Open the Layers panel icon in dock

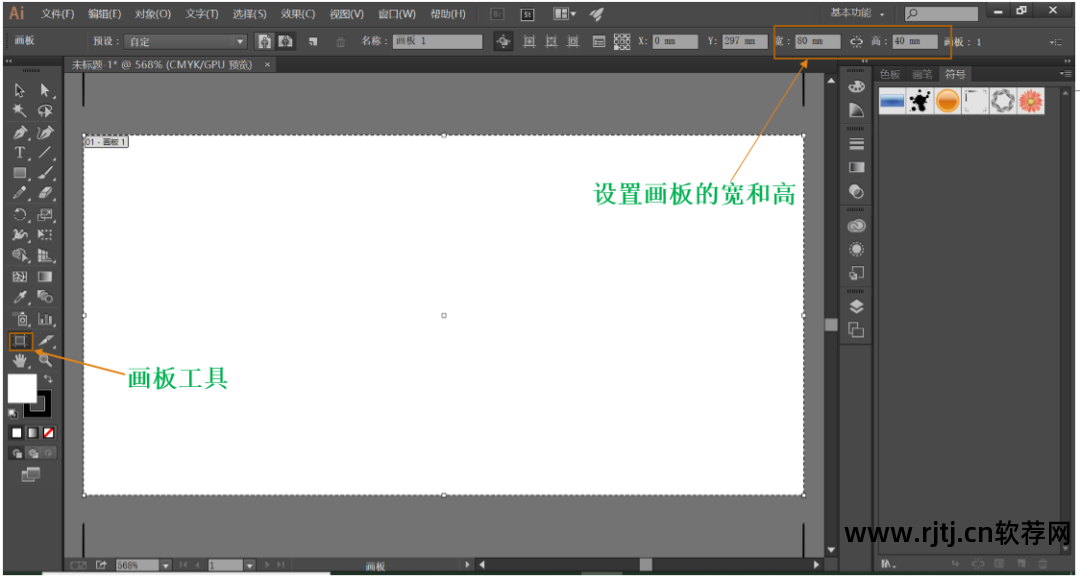856,307
